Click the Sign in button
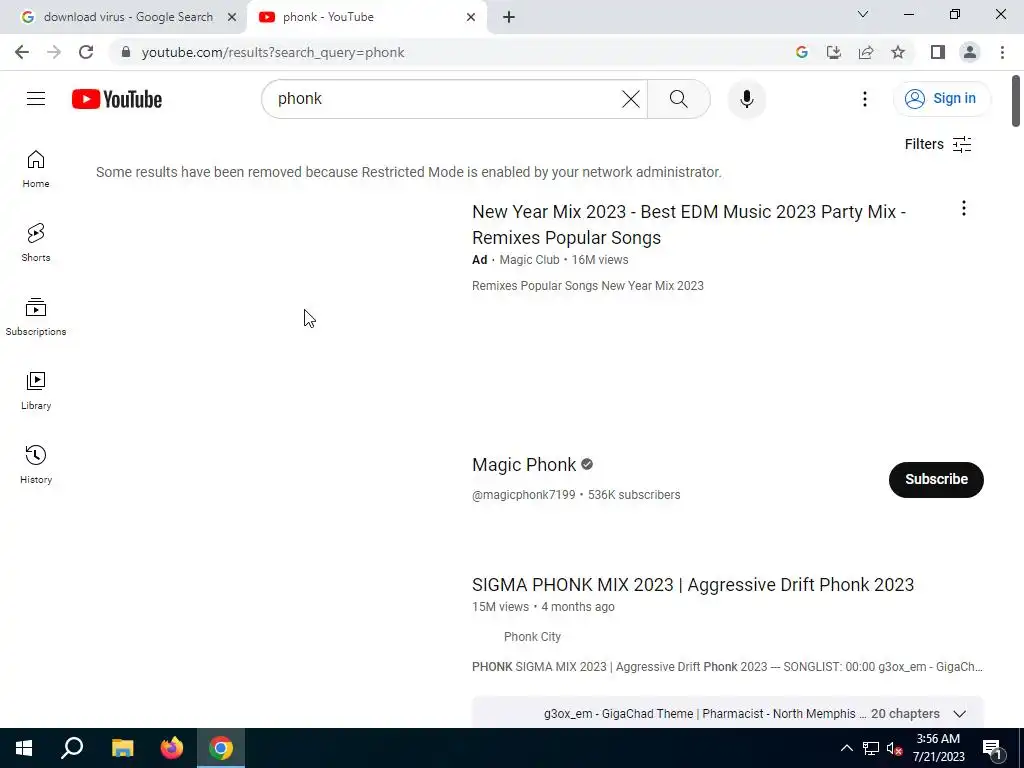This screenshot has width=1024, height=768. 941,99
